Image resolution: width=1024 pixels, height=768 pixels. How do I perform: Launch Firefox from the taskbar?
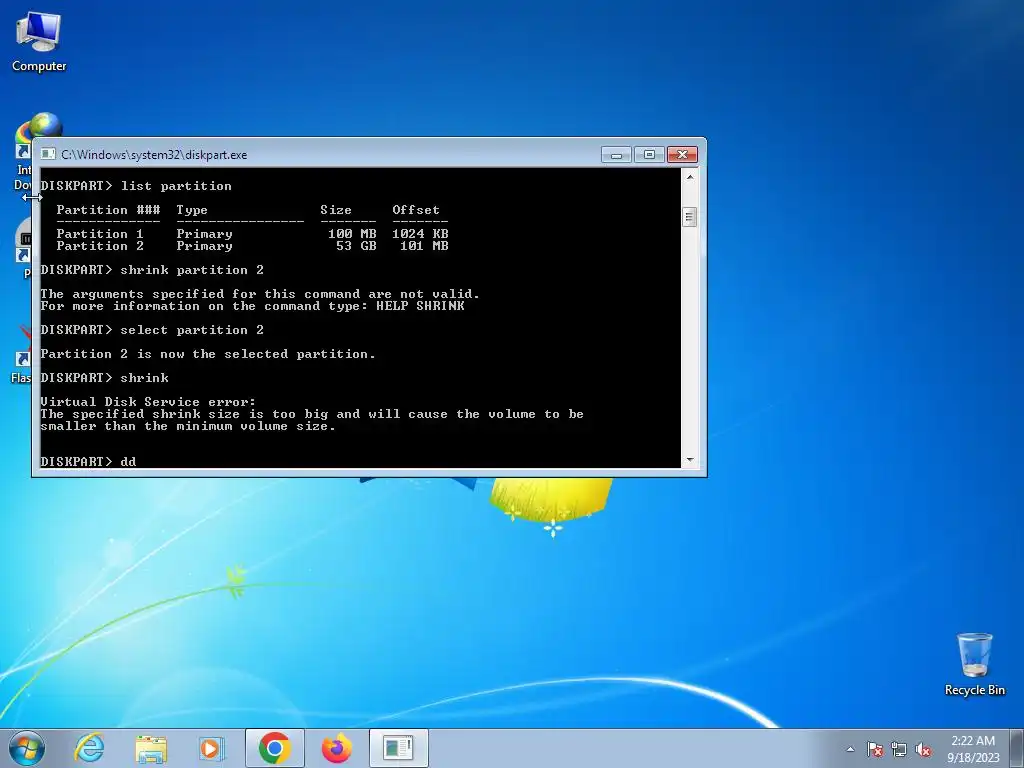point(336,748)
